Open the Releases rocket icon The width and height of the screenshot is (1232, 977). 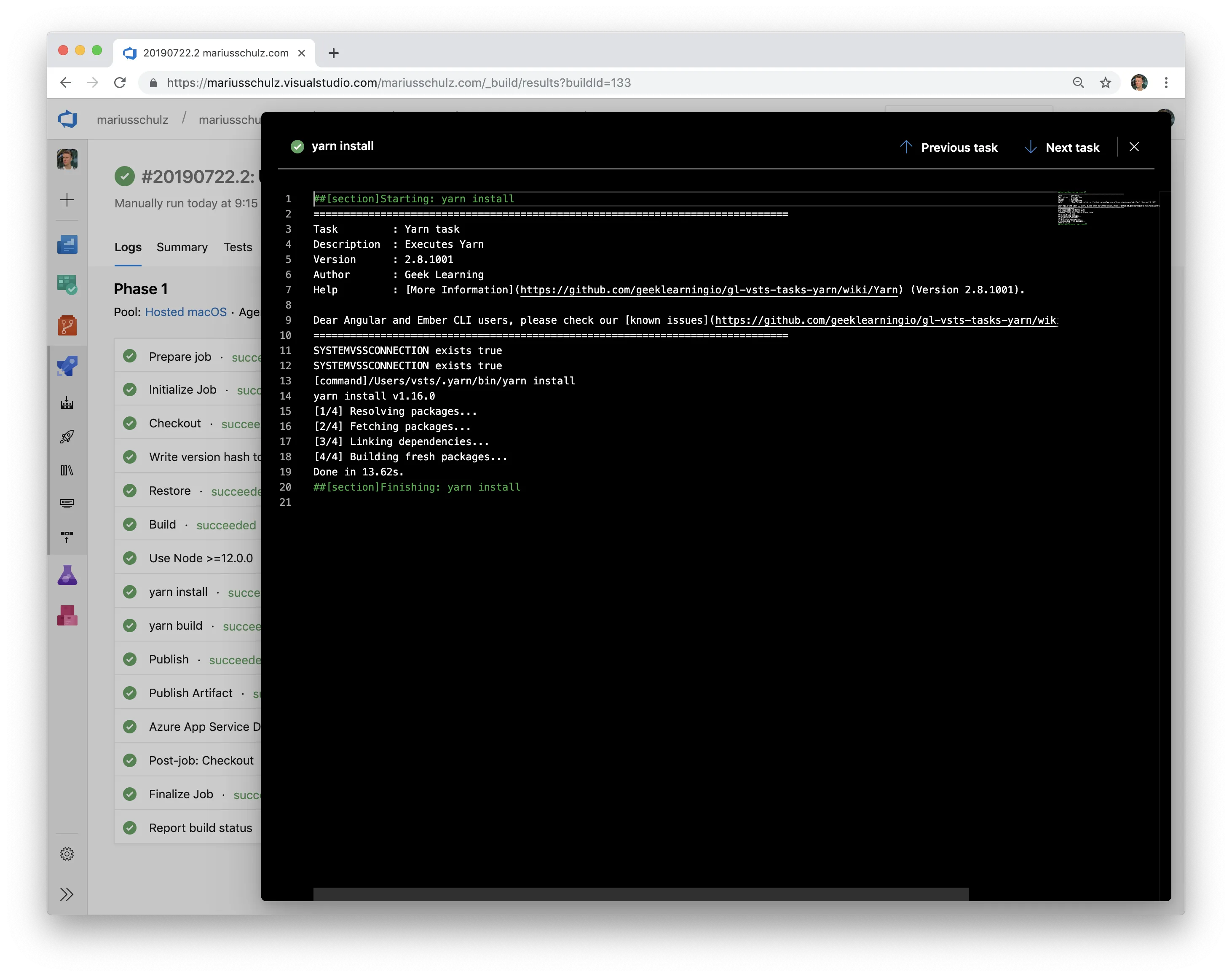click(67, 438)
